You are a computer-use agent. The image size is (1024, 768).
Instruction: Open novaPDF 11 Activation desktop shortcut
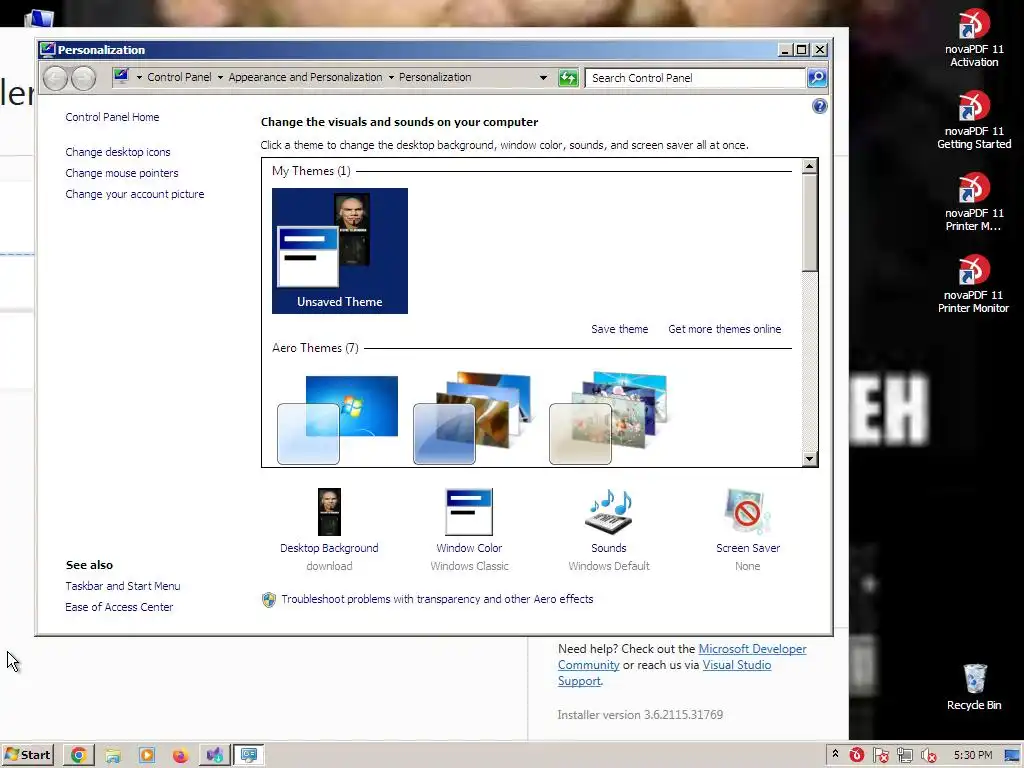point(974,39)
